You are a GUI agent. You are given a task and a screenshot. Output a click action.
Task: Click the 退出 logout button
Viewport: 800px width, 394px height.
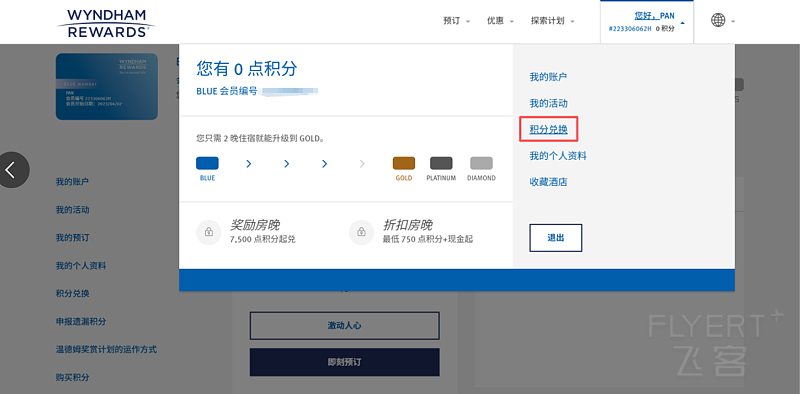(556, 238)
